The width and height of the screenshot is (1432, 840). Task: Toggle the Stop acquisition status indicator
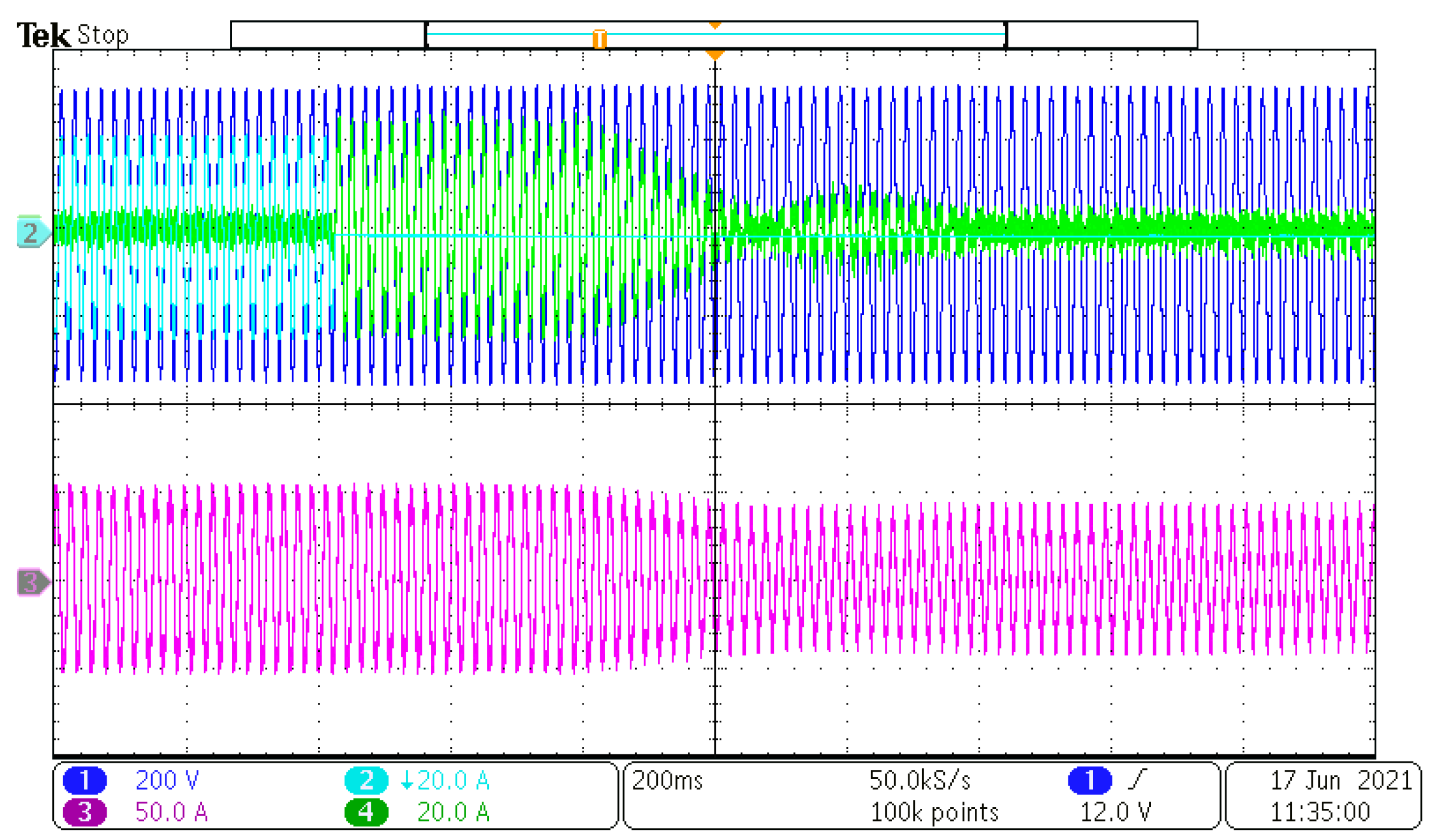coord(103,34)
